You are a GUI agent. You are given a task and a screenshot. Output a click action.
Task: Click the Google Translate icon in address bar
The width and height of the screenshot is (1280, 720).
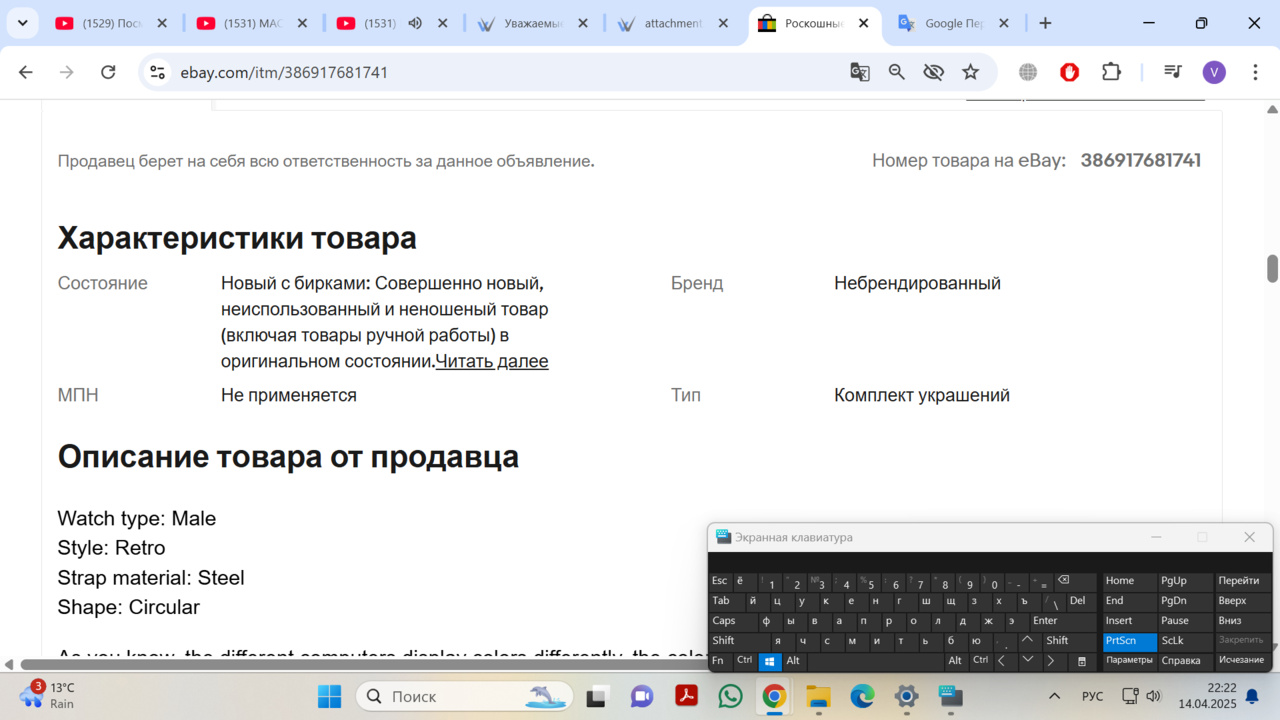pyautogui.click(x=859, y=72)
